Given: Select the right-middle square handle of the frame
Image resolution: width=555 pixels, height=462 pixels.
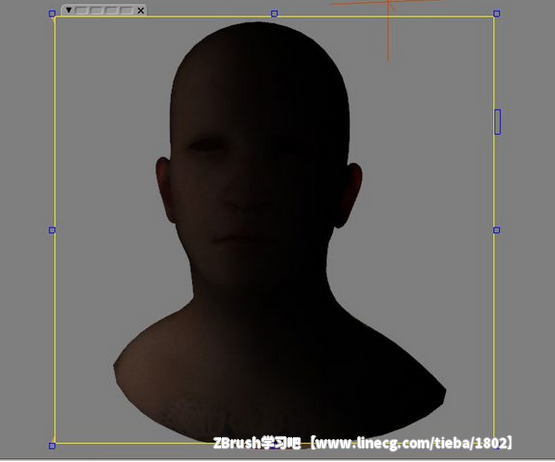Looking at the screenshot, I should pyautogui.click(x=497, y=230).
